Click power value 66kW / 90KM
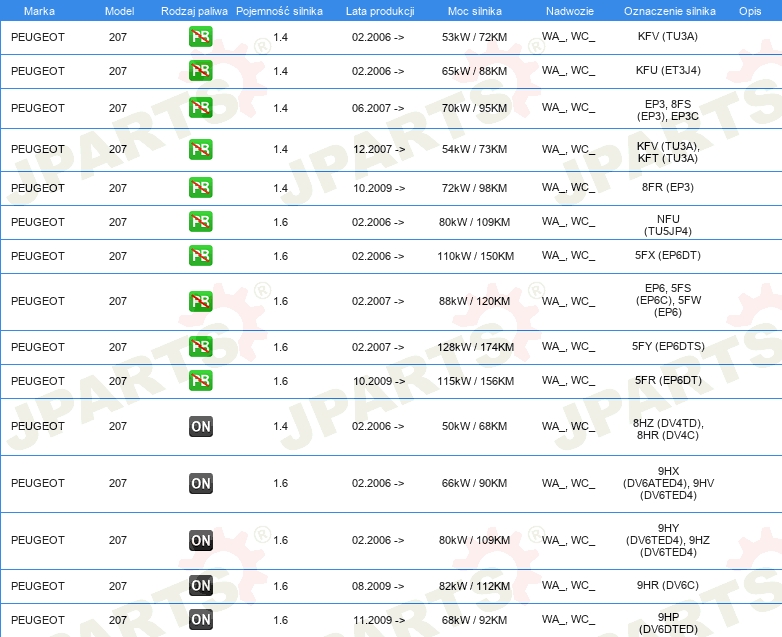The image size is (782, 637). tap(474, 483)
